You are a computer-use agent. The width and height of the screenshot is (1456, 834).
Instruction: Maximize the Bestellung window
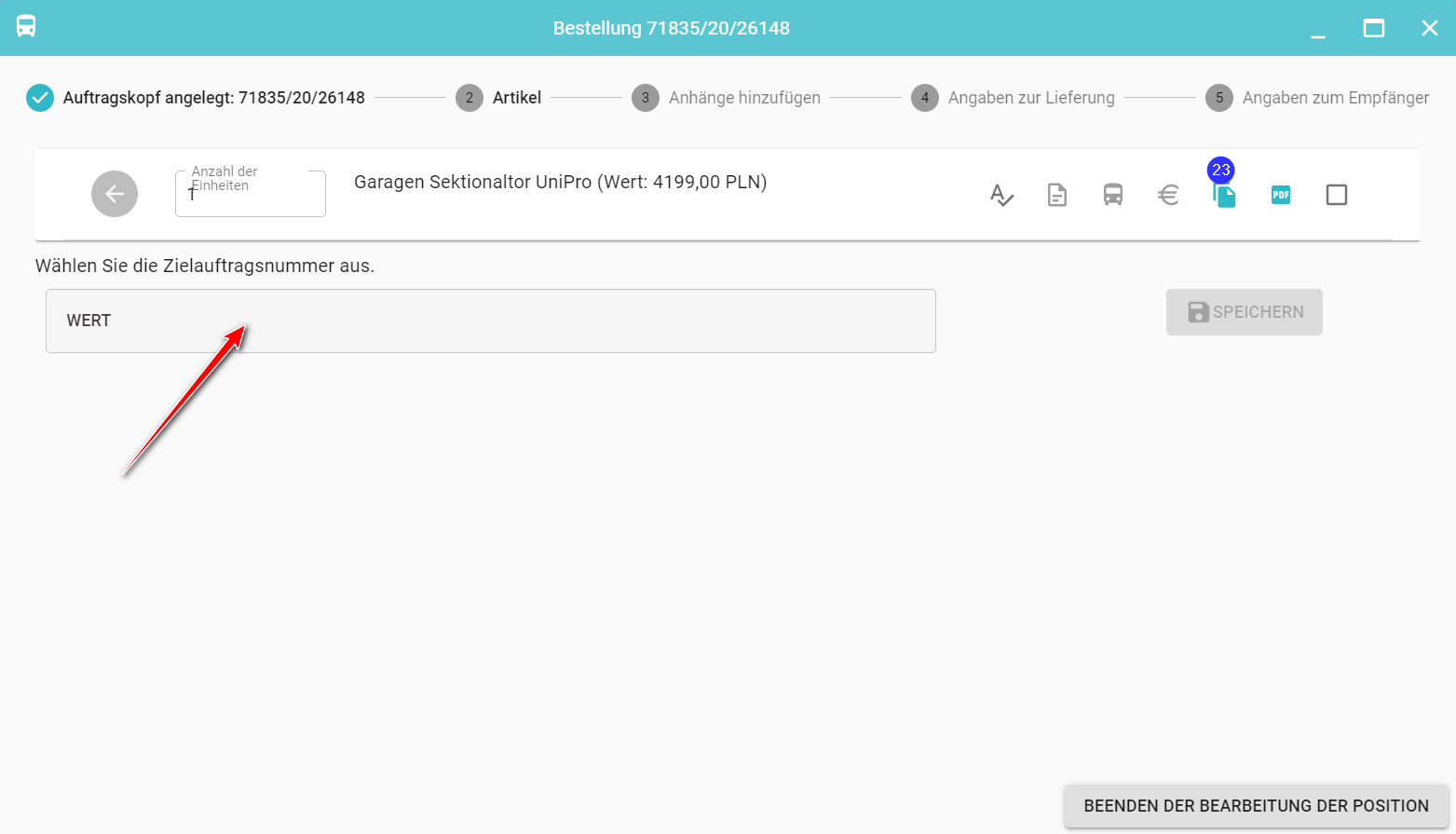coord(1374,28)
